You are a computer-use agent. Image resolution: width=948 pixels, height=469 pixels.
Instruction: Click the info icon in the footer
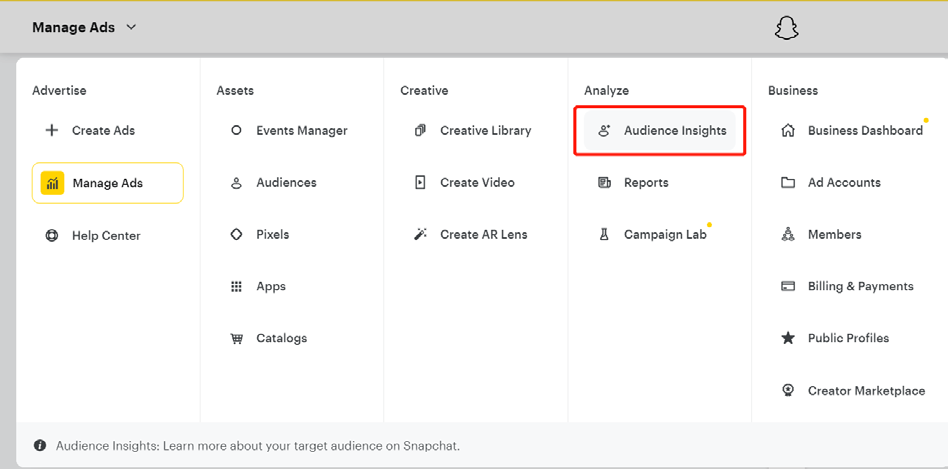[x=40, y=446]
